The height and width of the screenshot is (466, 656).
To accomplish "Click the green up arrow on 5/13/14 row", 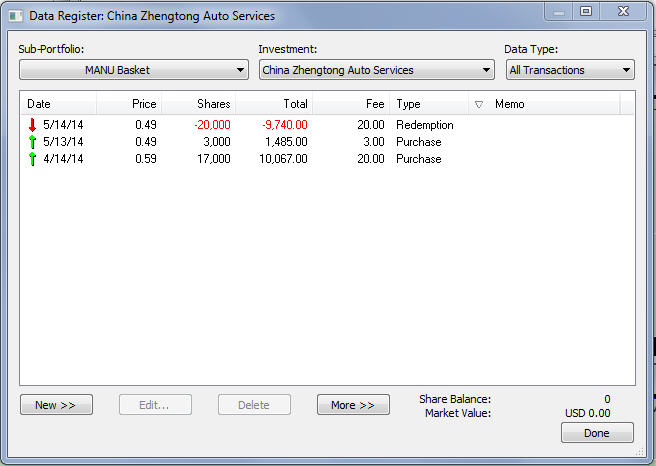I will click(x=32, y=142).
